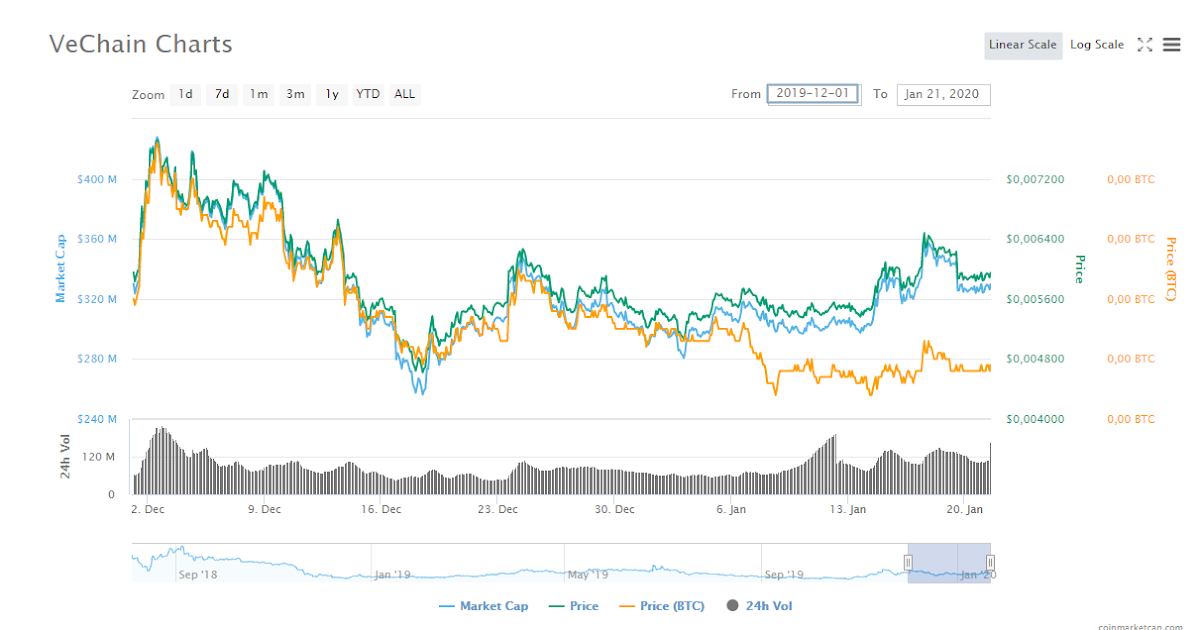Screen dimensions: 1200x630
Task: Set zoom range to YTD
Action: point(368,94)
